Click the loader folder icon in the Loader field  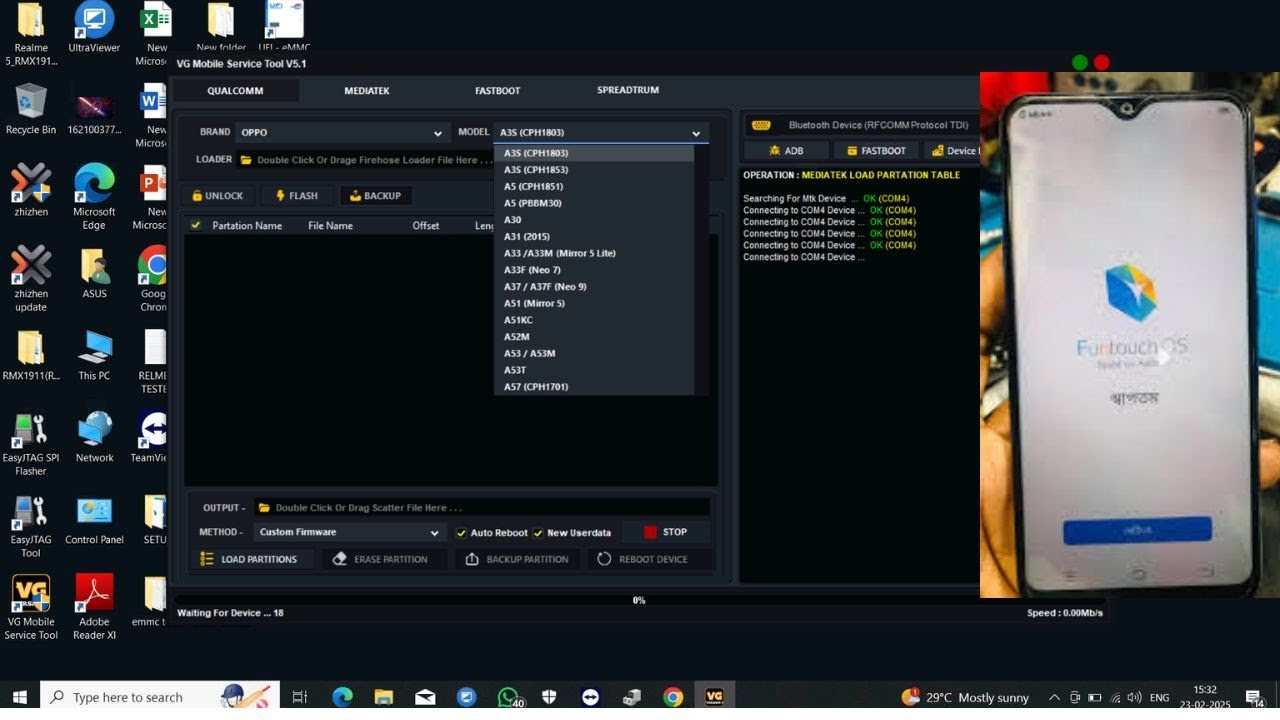tap(246, 160)
